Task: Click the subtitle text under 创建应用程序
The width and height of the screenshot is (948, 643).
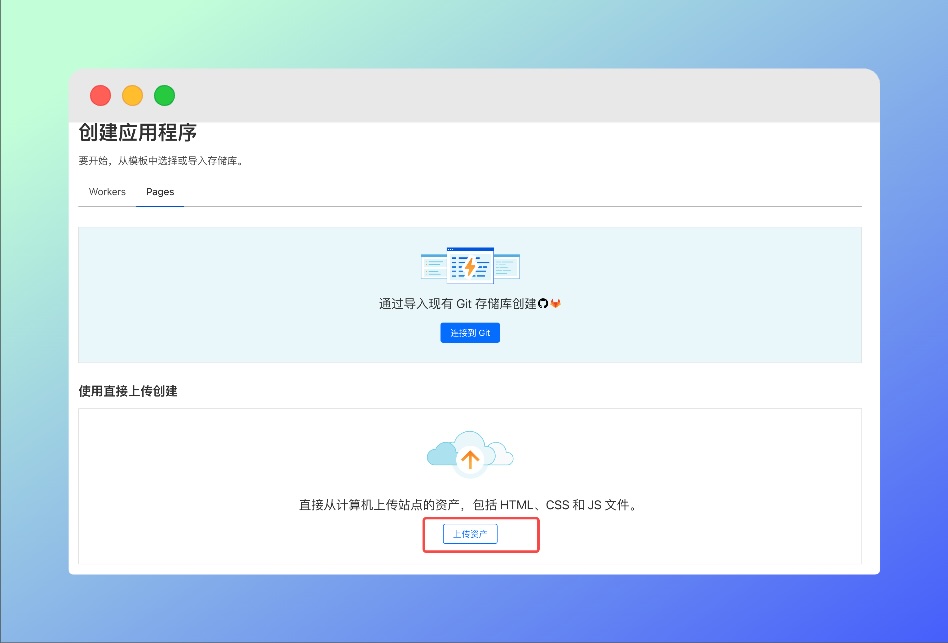Action: pyautogui.click(x=161, y=161)
